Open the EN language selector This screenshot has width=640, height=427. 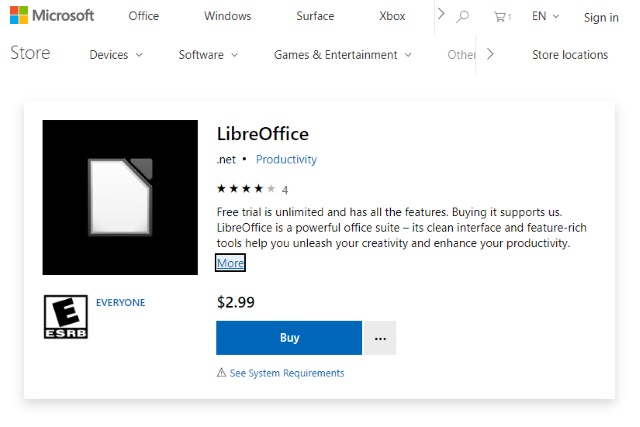(x=546, y=17)
